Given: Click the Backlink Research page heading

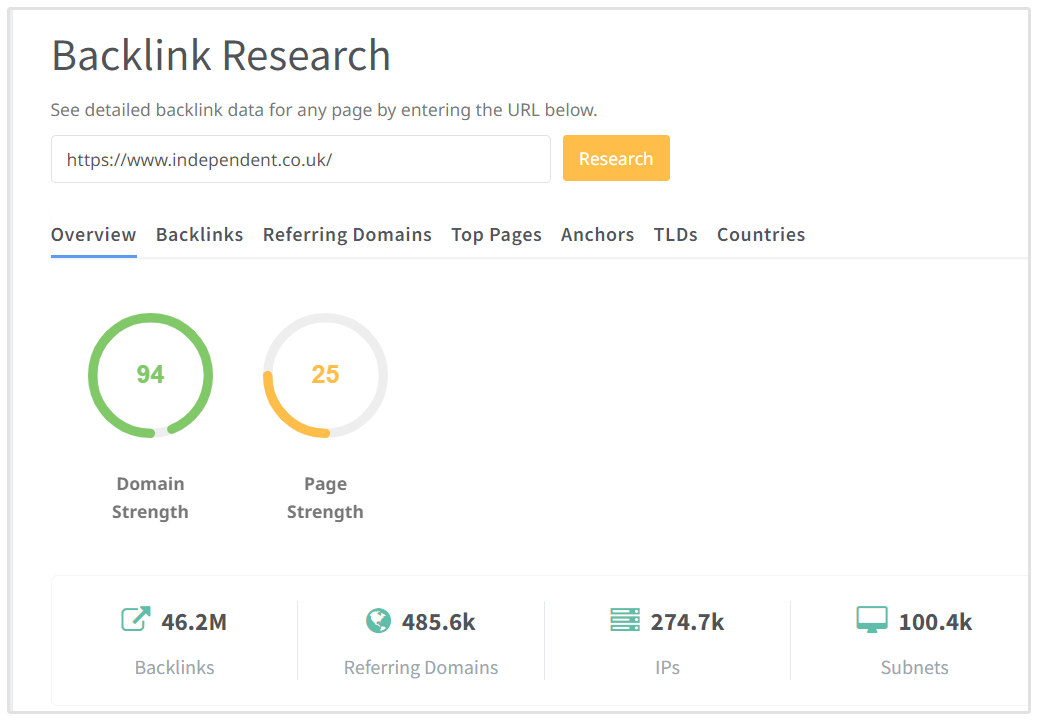Looking at the screenshot, I should (x=221, y=55).
